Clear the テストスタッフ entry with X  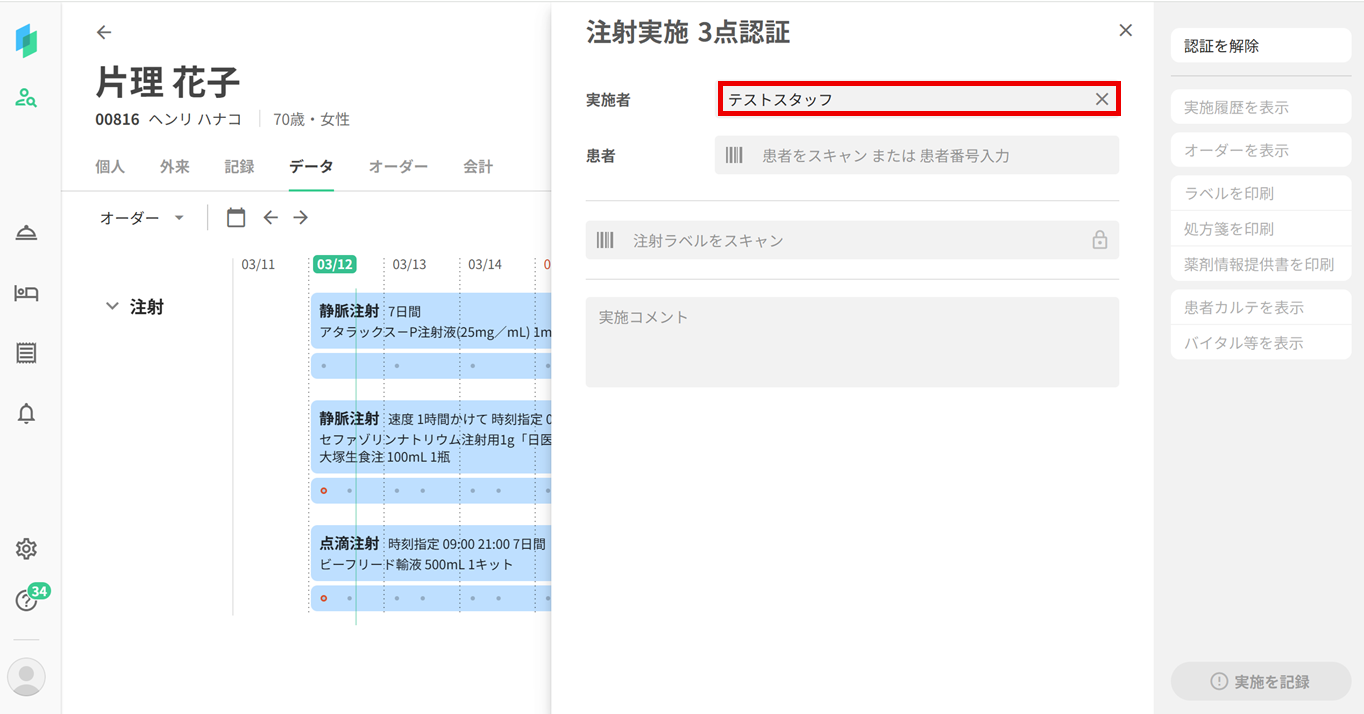1101,99
